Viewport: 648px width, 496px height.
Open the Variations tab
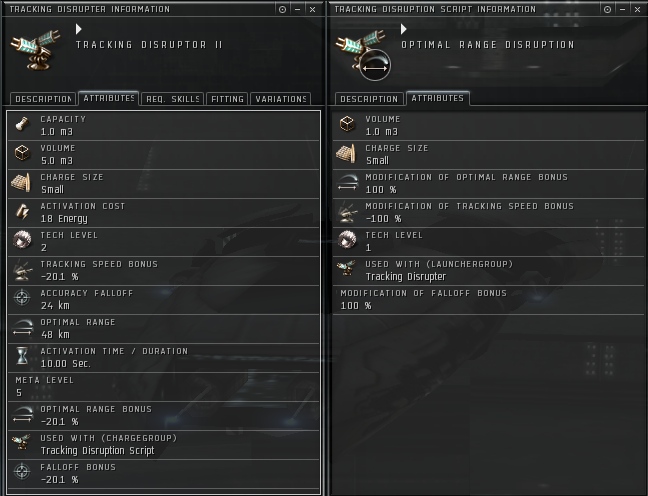281,99
